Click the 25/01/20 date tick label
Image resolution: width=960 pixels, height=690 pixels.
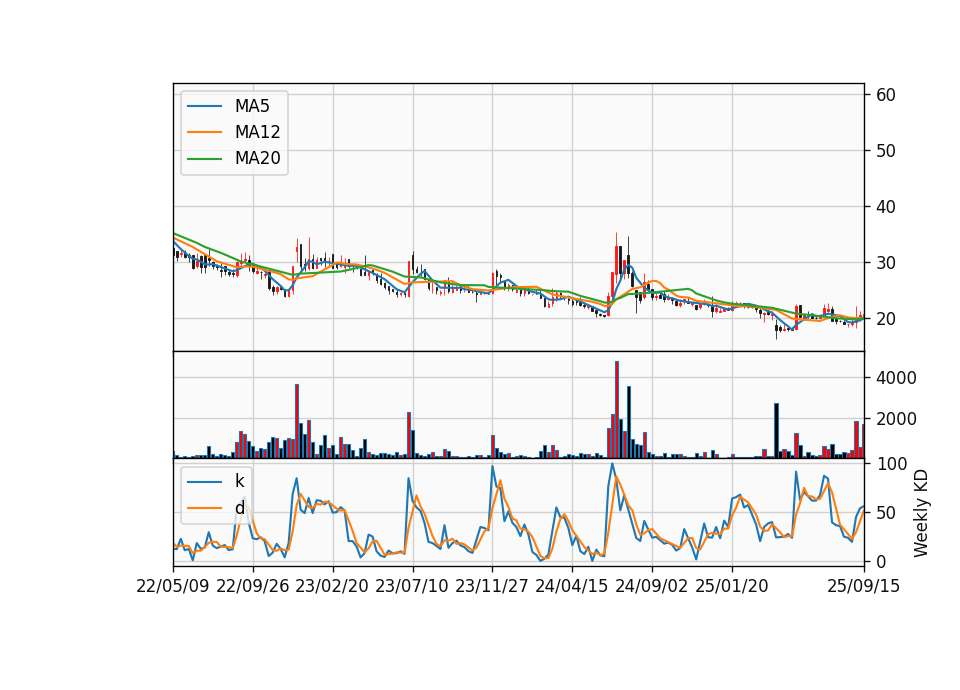click(732, 586)
